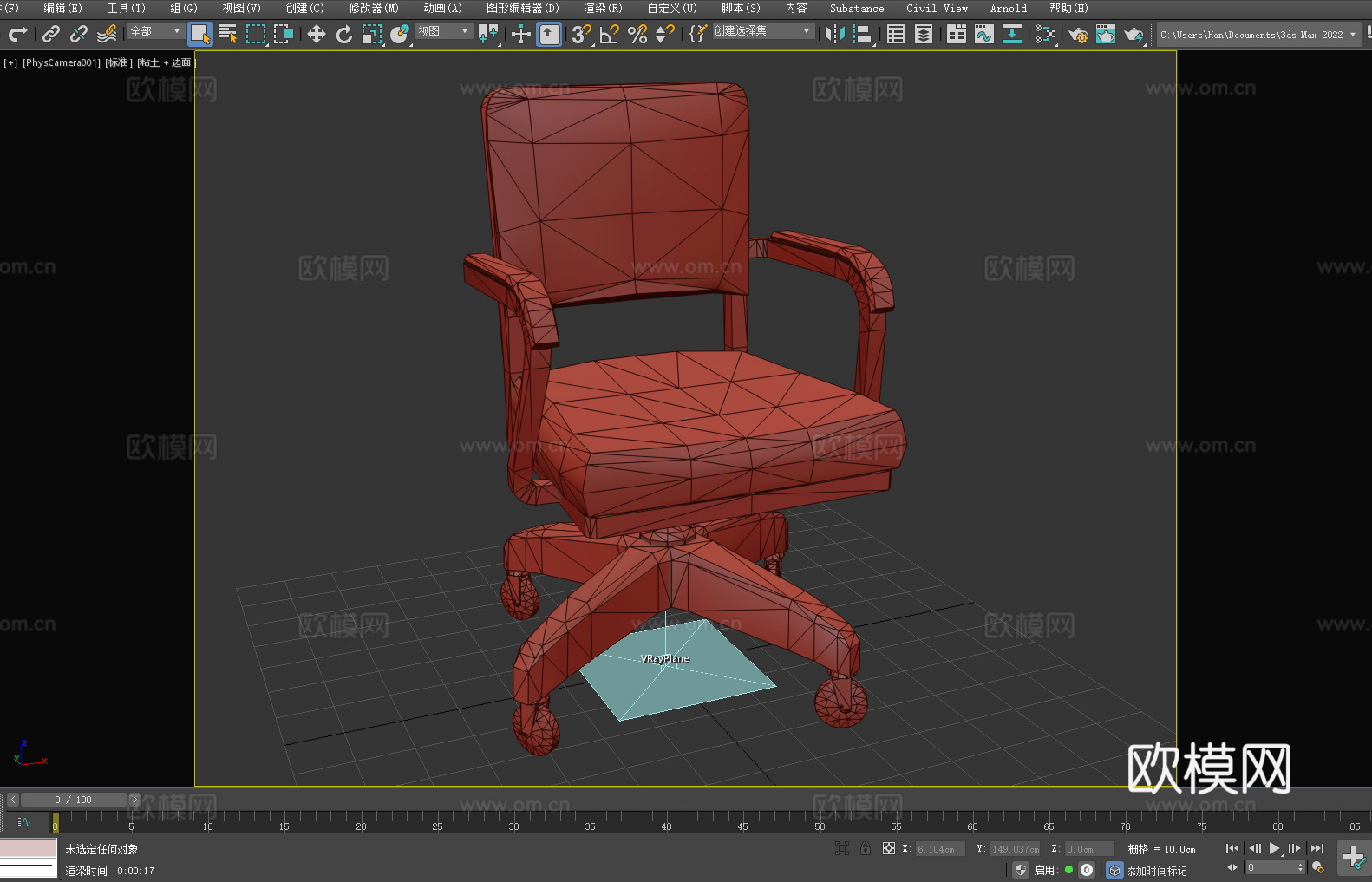1372x882 pixels.
Task: Open the [粘土 + 边面] display menu
Action: (167, 62)
